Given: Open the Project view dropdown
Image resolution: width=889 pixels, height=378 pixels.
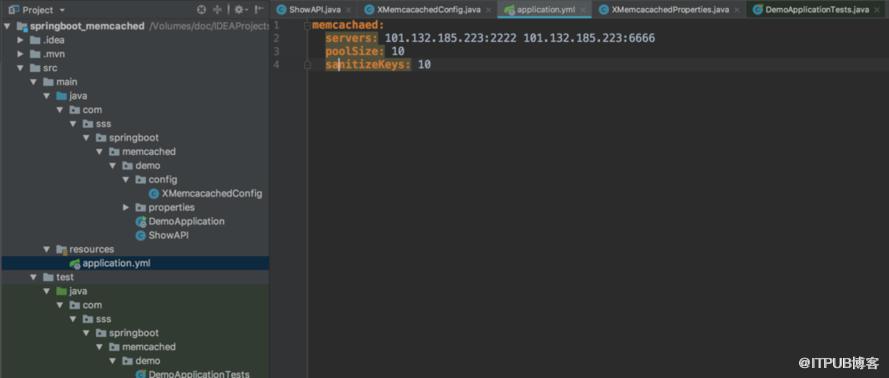Looking at the screenshot, I should (x=62, y=10).
